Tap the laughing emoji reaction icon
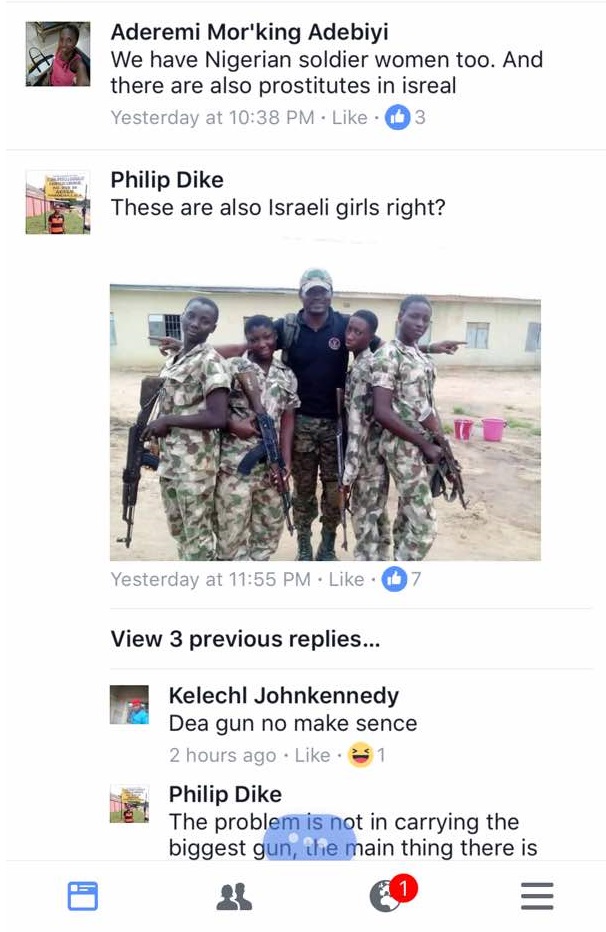 pyautogui.click(x=360, y=755)
